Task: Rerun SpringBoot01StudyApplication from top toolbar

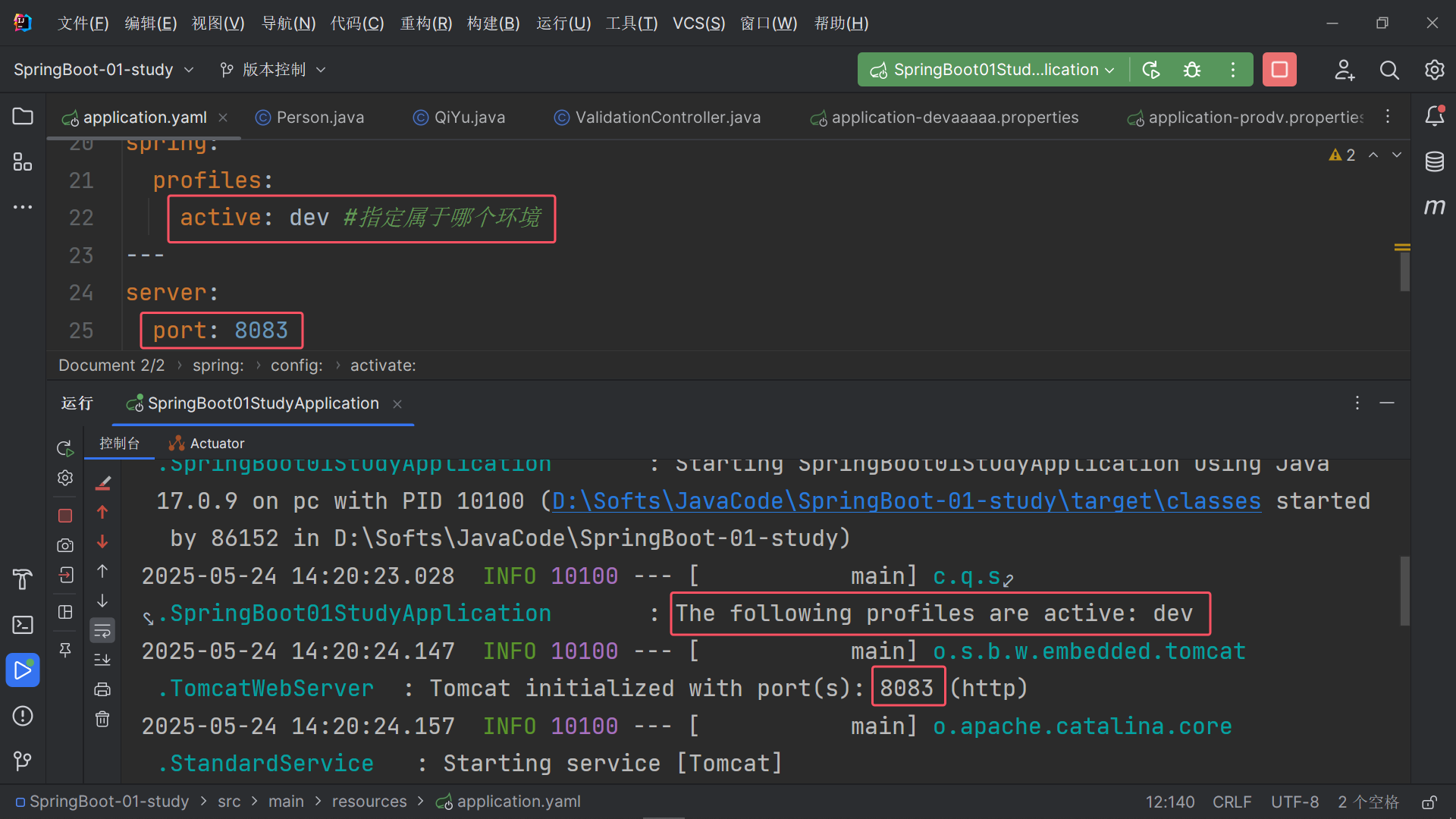Action: pyautogui.click(x=1151, y=70)
